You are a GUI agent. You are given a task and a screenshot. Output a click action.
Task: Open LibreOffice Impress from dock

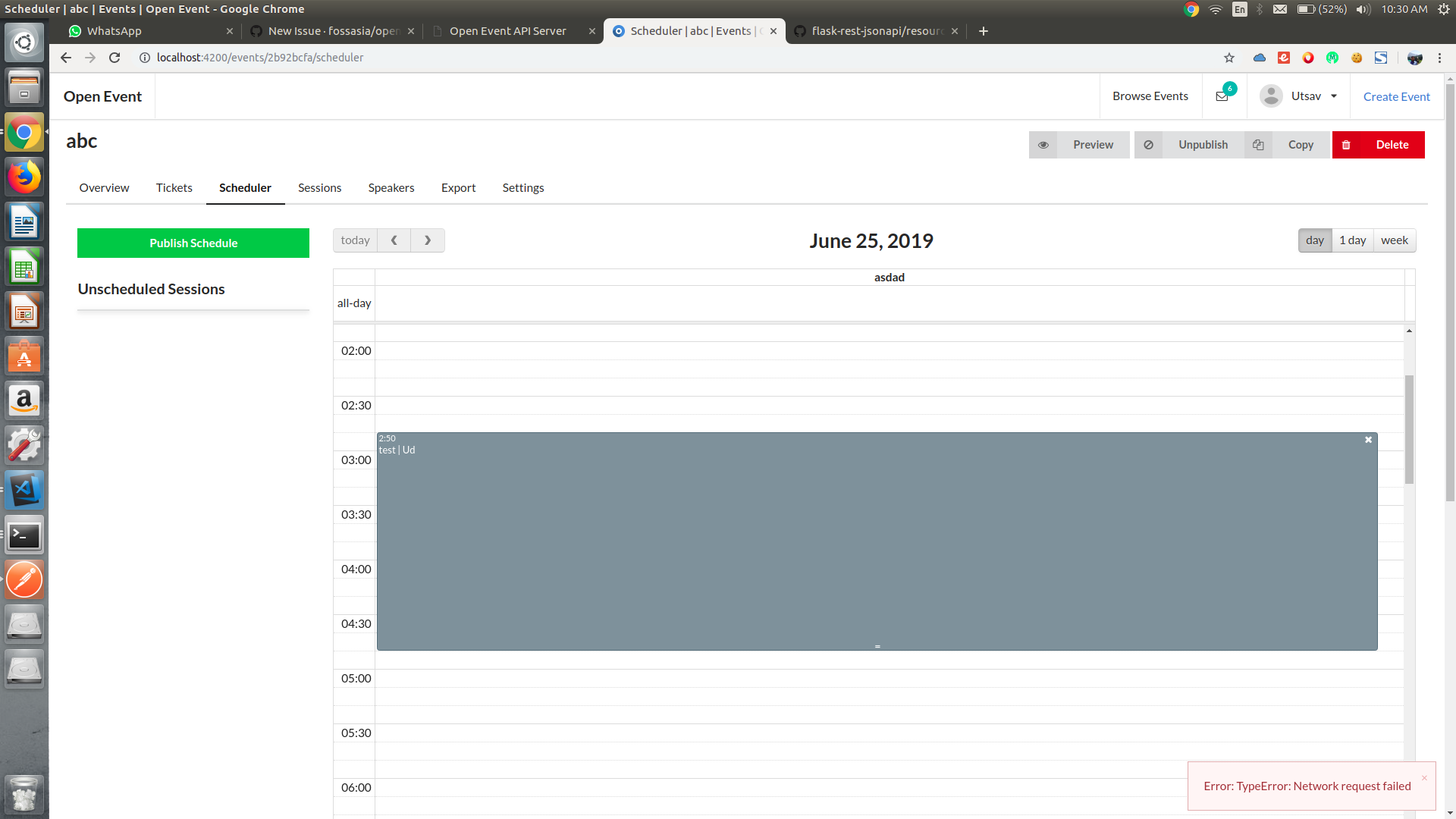24,312
